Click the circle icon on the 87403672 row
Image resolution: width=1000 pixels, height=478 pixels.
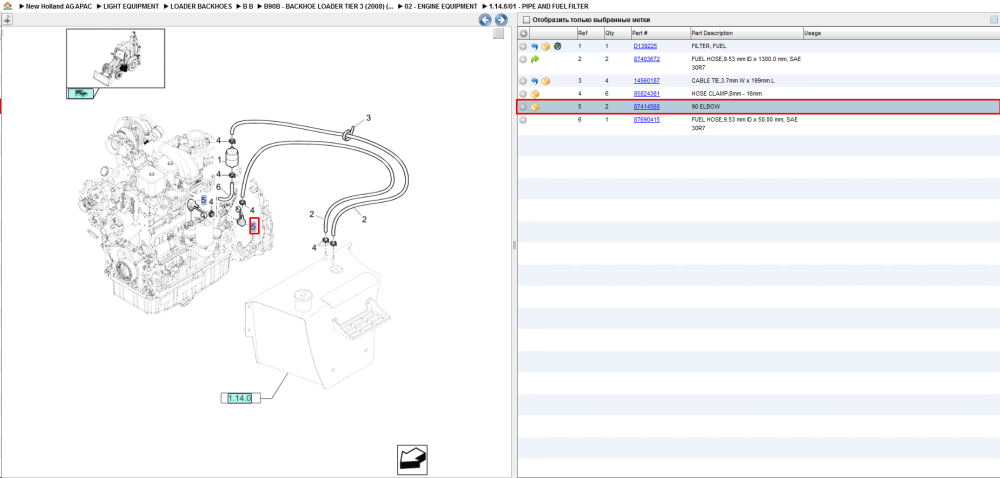point(523,59)
